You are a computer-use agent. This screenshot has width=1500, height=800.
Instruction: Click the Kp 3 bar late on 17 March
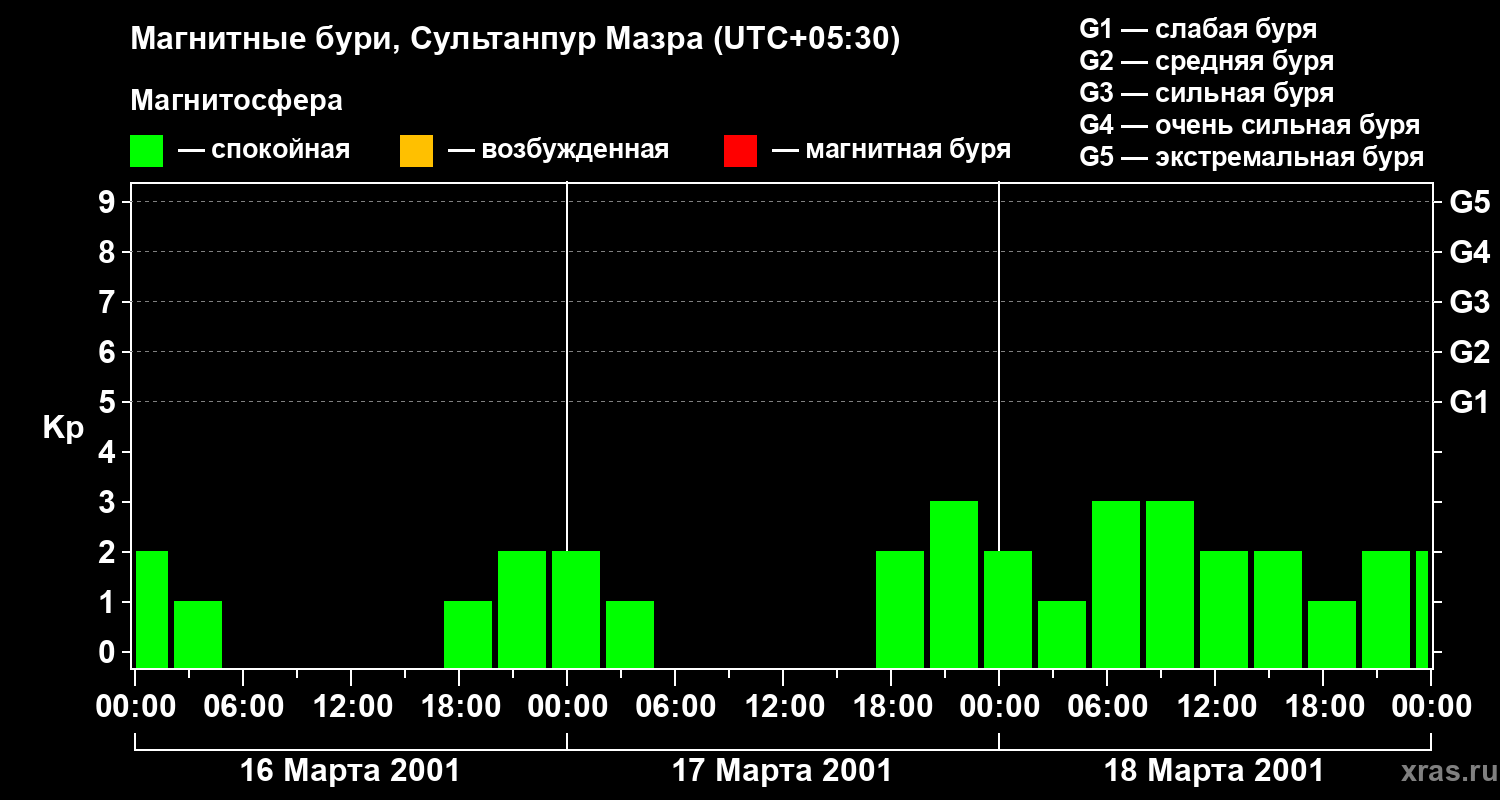(x=954, y=584)
